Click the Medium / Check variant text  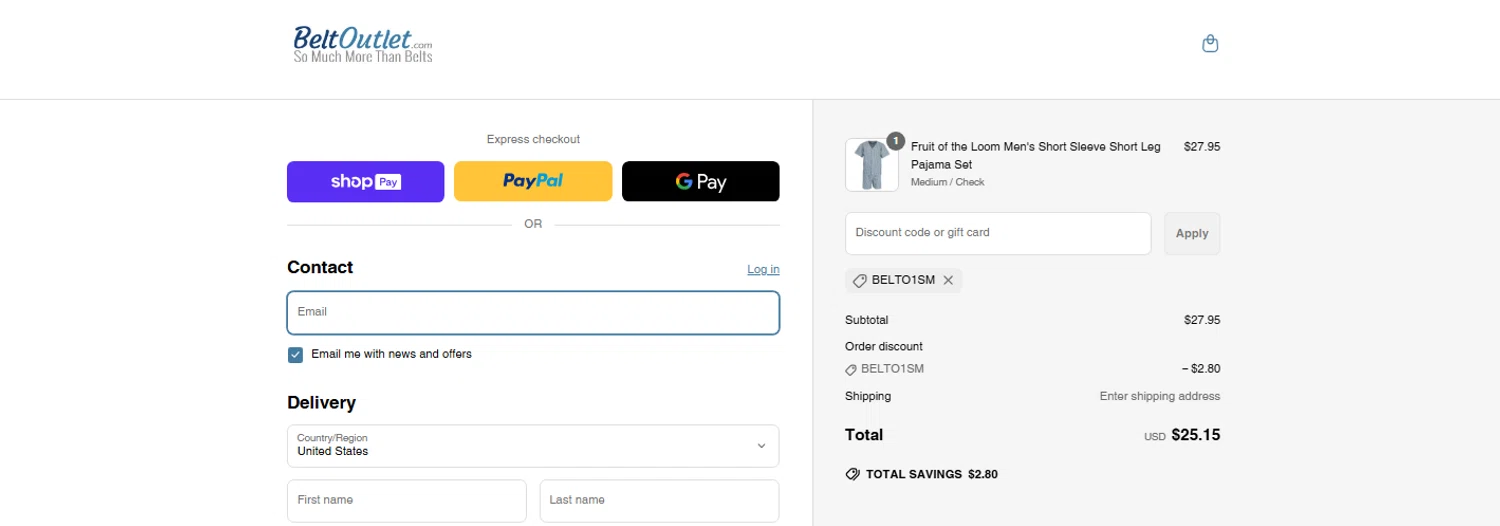(x=948, y=182)
